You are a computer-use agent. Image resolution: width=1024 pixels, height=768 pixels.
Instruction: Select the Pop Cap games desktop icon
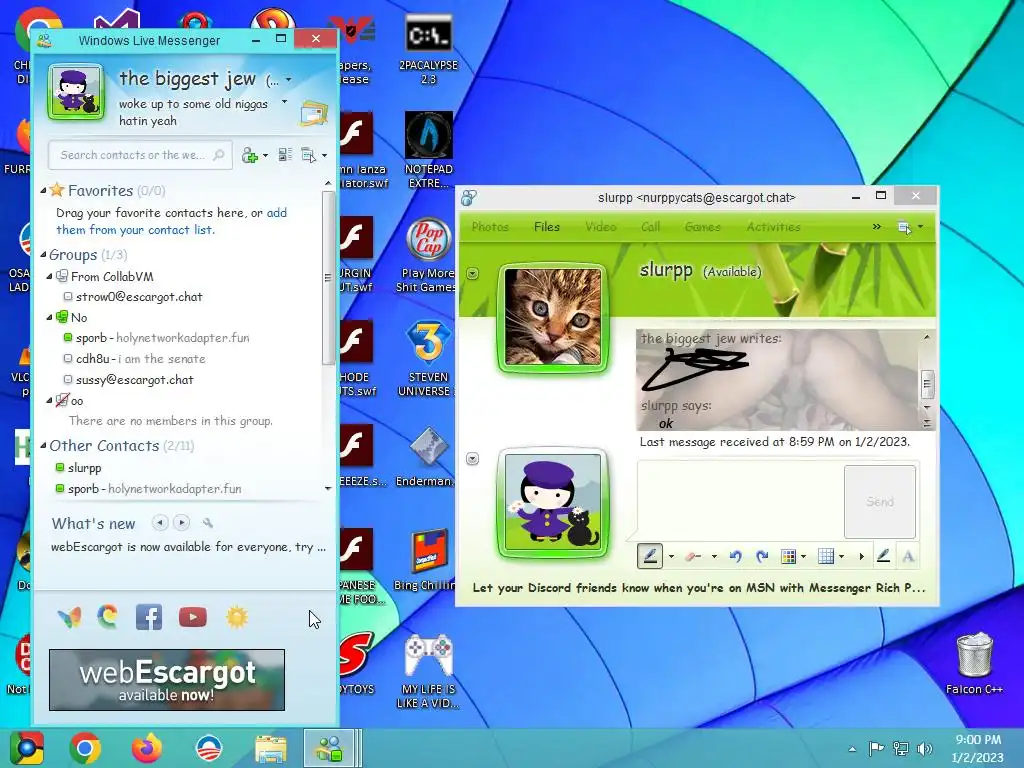(428, 255)
